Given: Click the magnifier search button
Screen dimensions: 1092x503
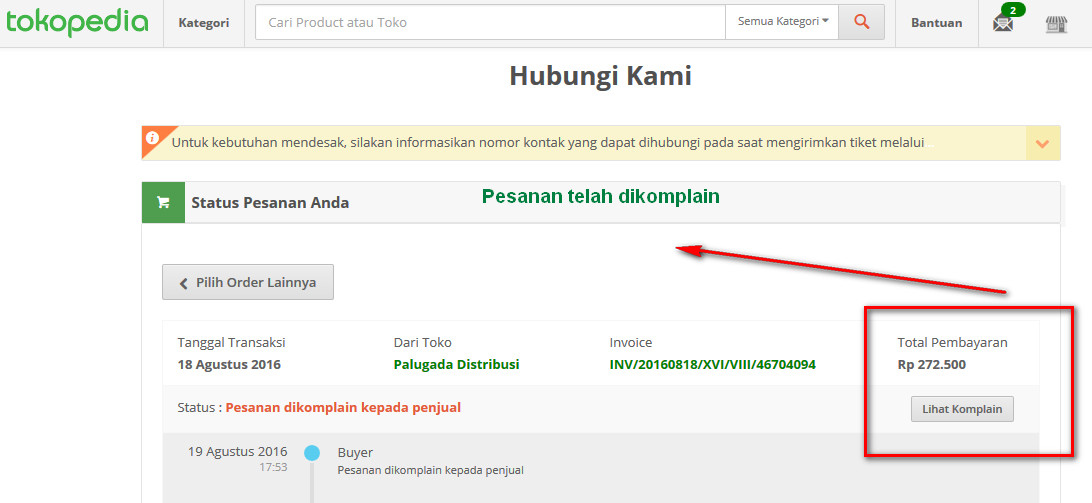Looking at the screenshot, I should click(861, 22).
